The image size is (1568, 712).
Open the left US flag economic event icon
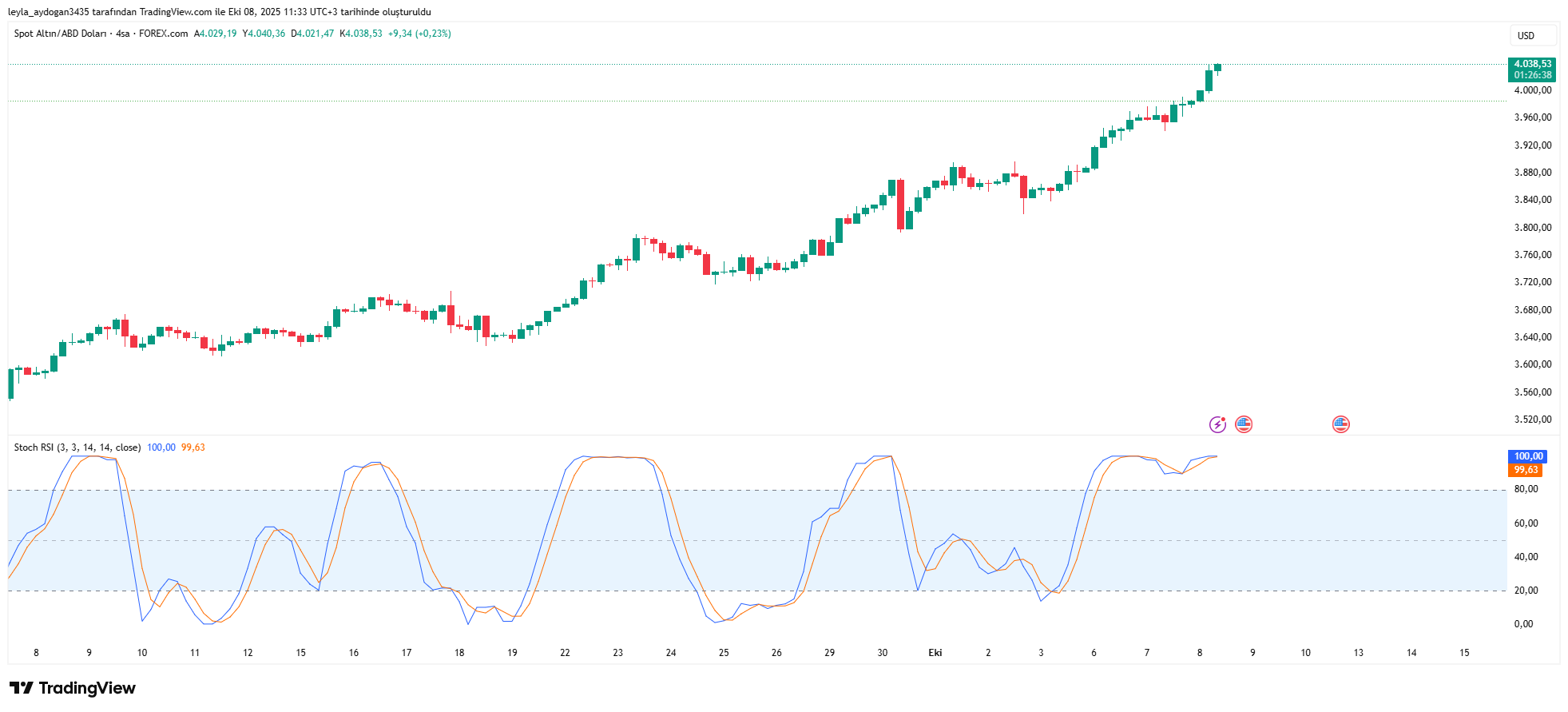[x=1244, y=424]
